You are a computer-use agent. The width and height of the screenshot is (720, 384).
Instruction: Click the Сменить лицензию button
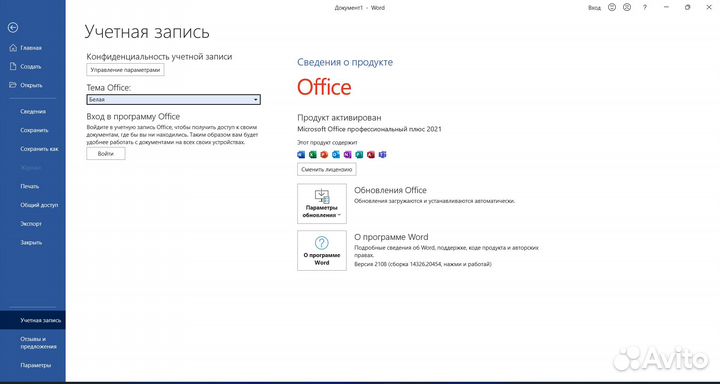pos(327,169)
